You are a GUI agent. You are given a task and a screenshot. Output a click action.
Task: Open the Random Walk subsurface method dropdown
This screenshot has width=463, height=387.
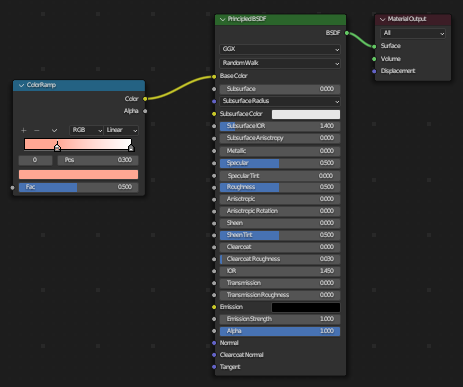pos(280,63)
